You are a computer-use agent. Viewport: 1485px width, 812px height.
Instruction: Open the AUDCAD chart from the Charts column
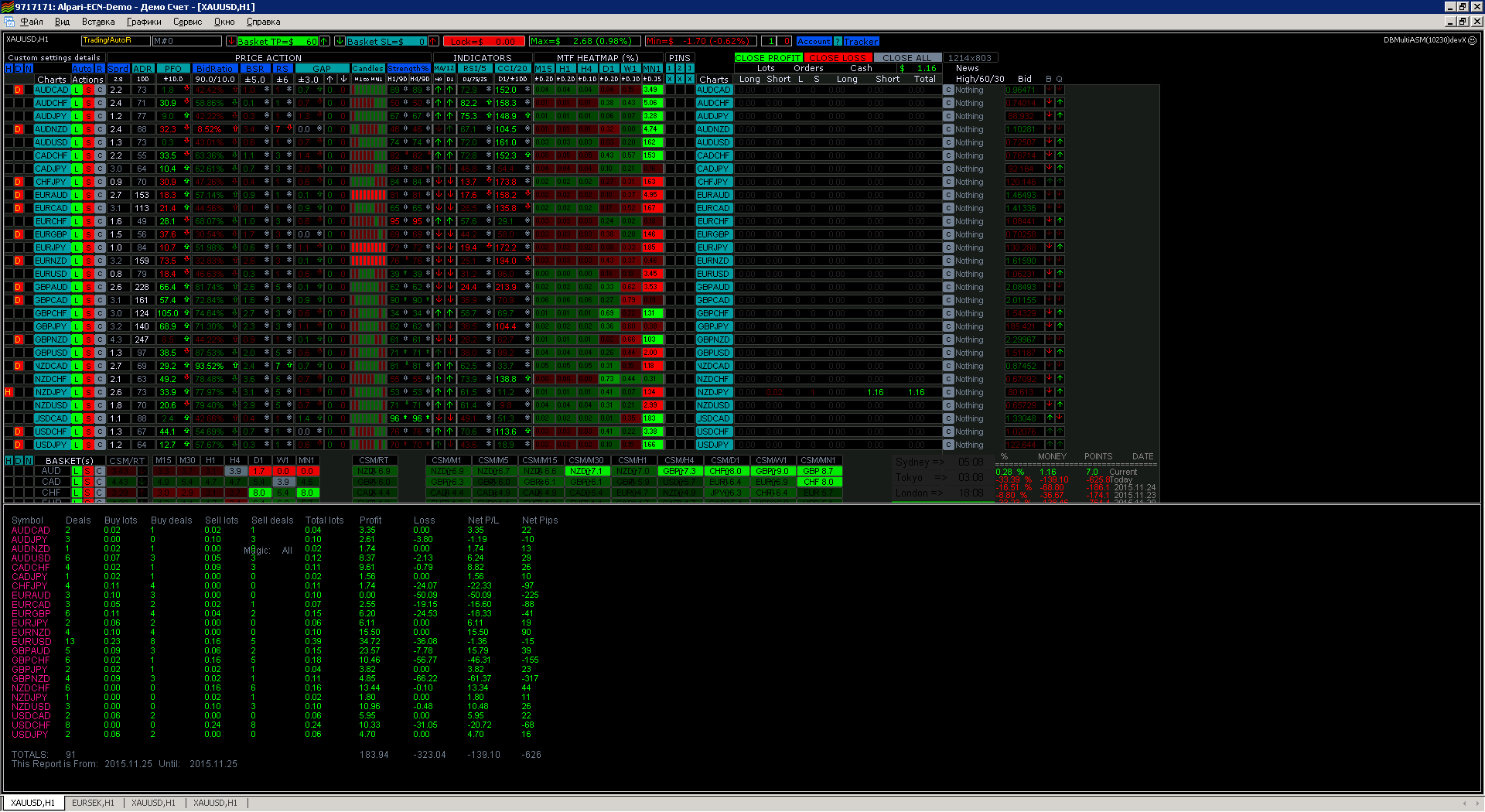(x=52, y=90)
